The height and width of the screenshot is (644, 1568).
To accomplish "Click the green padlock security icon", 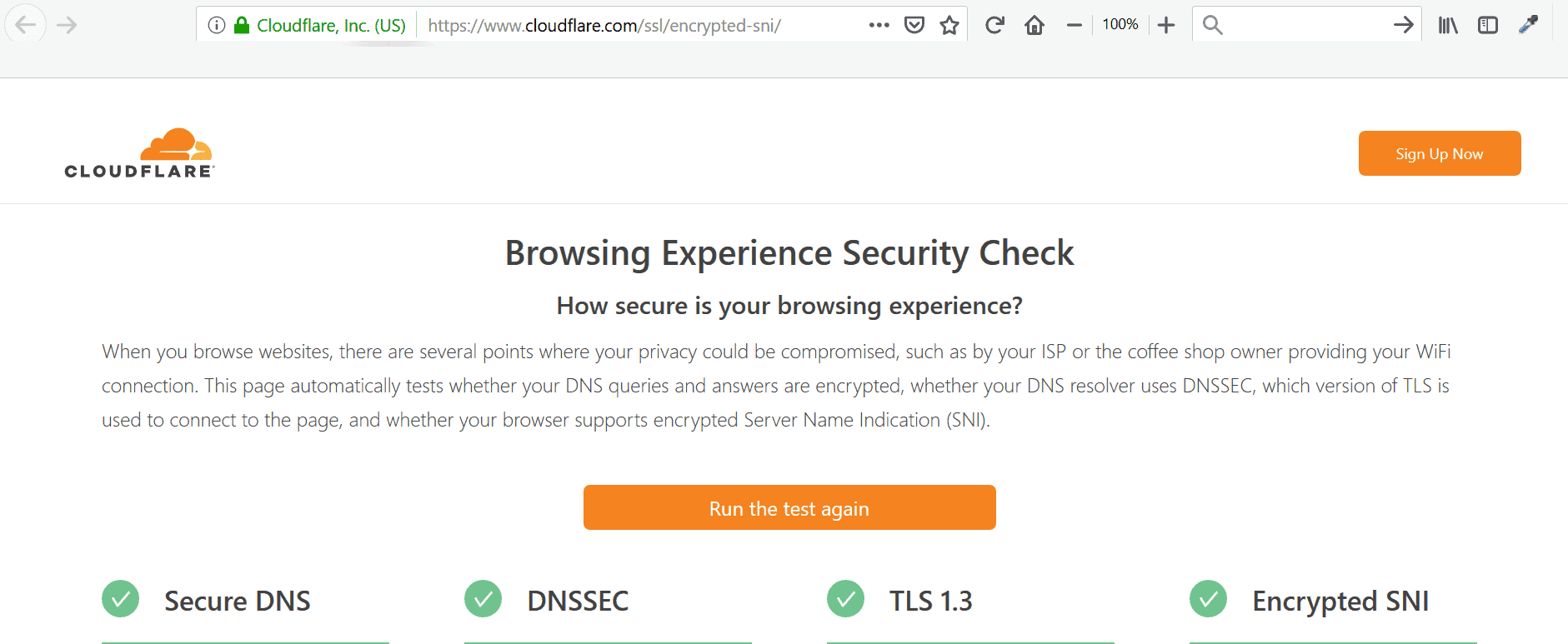I will tap(242, 25).
